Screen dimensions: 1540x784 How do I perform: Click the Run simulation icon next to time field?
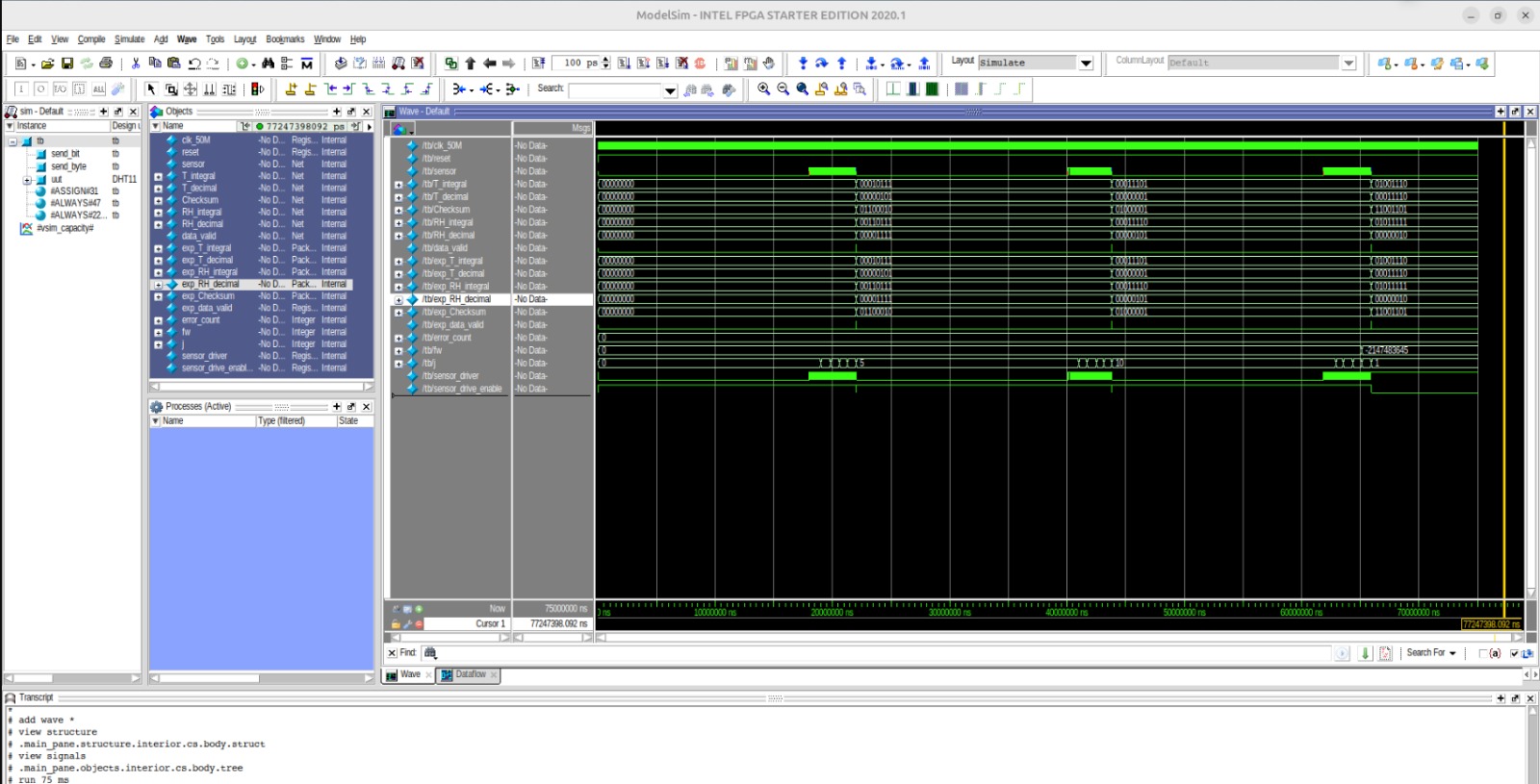624,63
